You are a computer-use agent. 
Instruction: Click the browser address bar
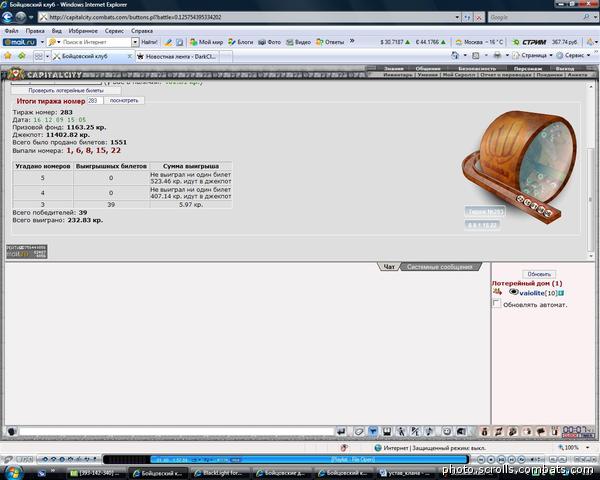pyautogui.click(x=251, y=17)
